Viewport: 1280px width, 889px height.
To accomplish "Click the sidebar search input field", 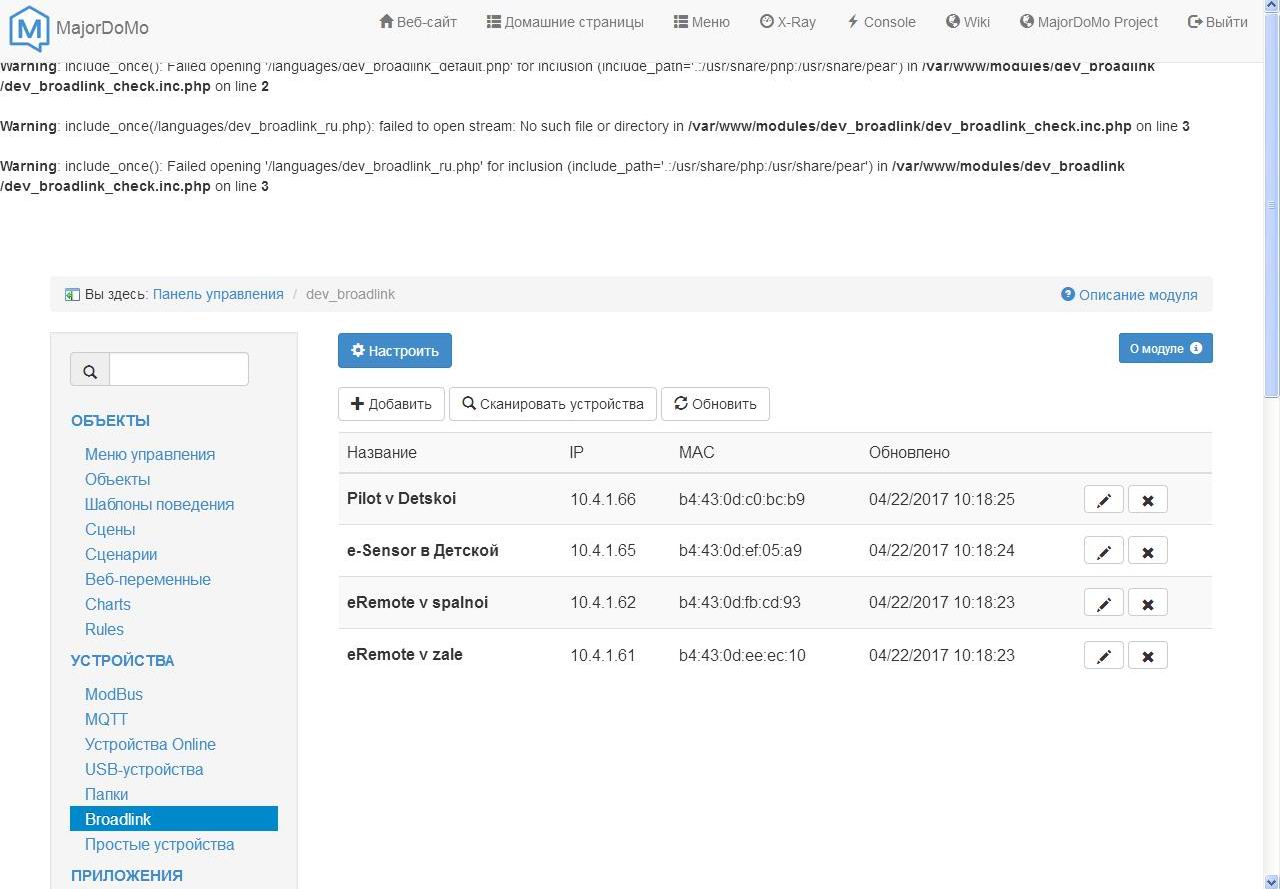I will 178,370.
